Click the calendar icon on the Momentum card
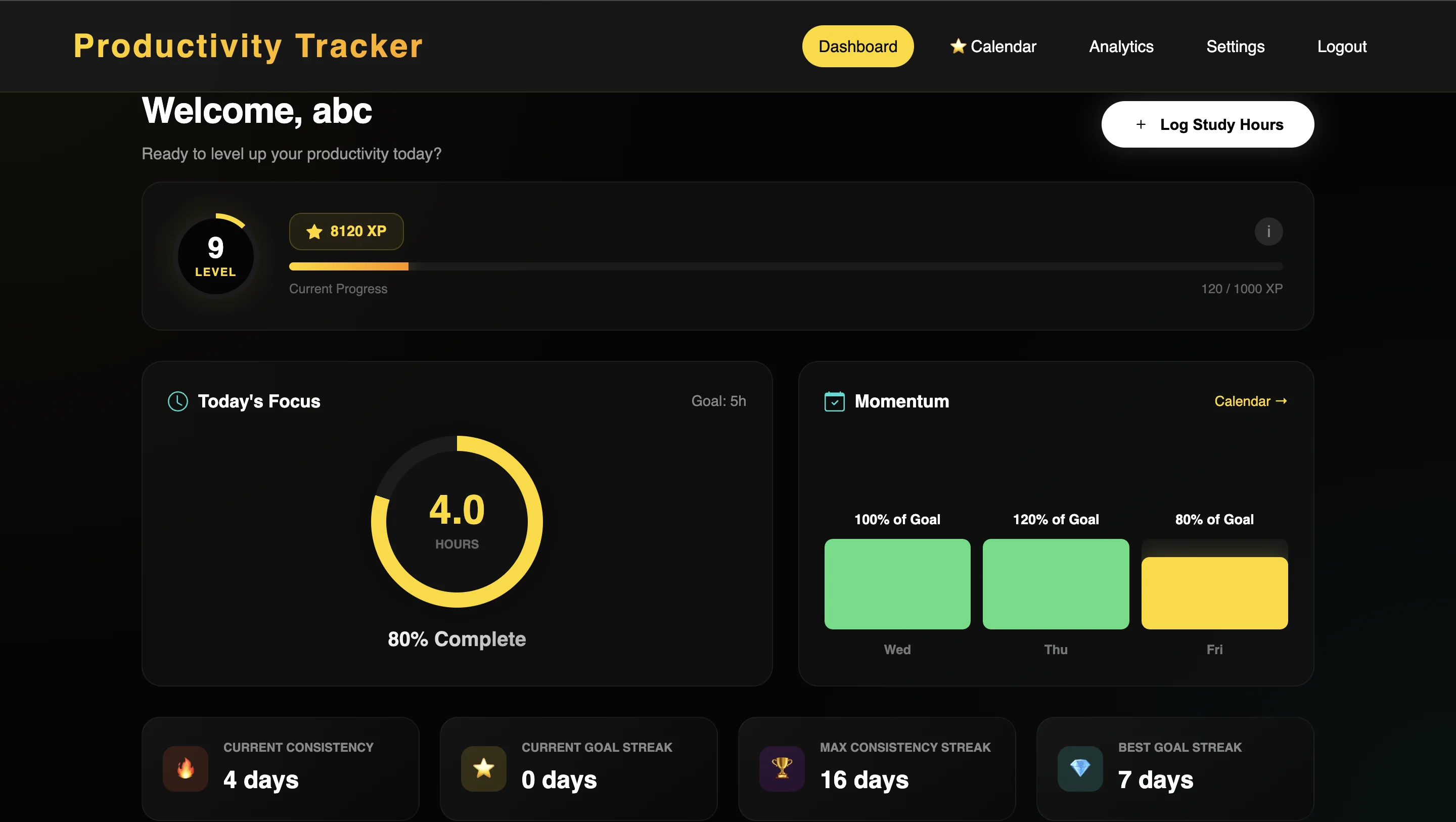Viewport: 1456px width, 822px height. click(834, 401)
